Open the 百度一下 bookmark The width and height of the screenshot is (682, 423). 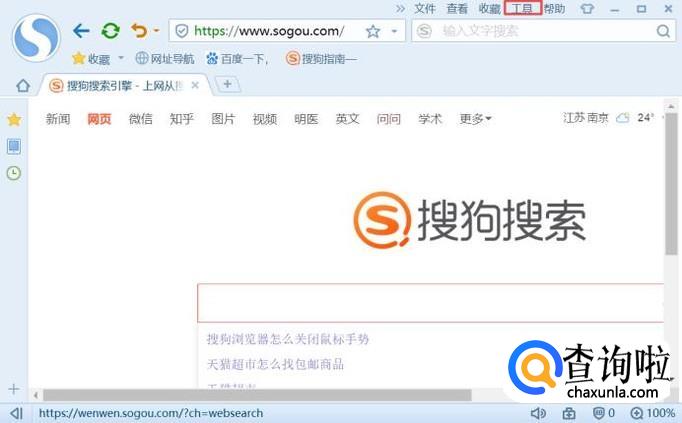[237, 58]
